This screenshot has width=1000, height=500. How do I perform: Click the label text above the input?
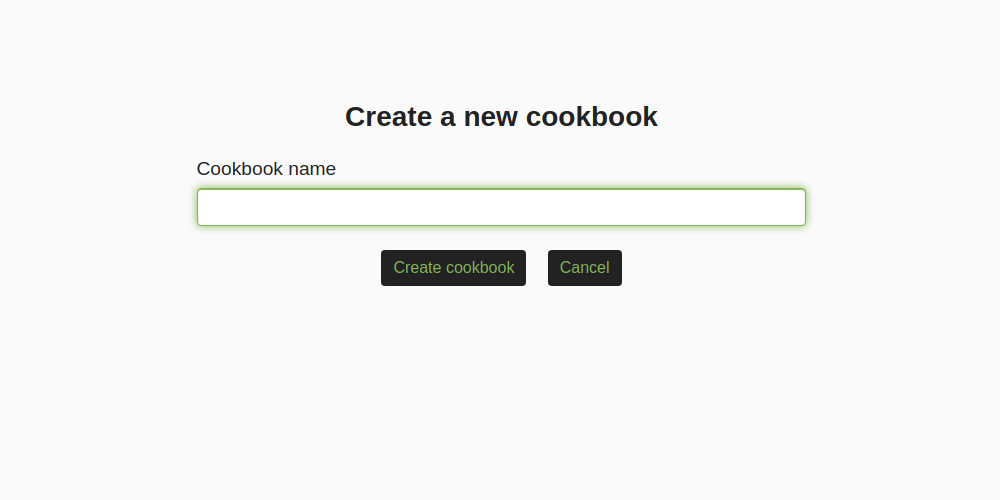pyautogui.click(x=266, y=169)
